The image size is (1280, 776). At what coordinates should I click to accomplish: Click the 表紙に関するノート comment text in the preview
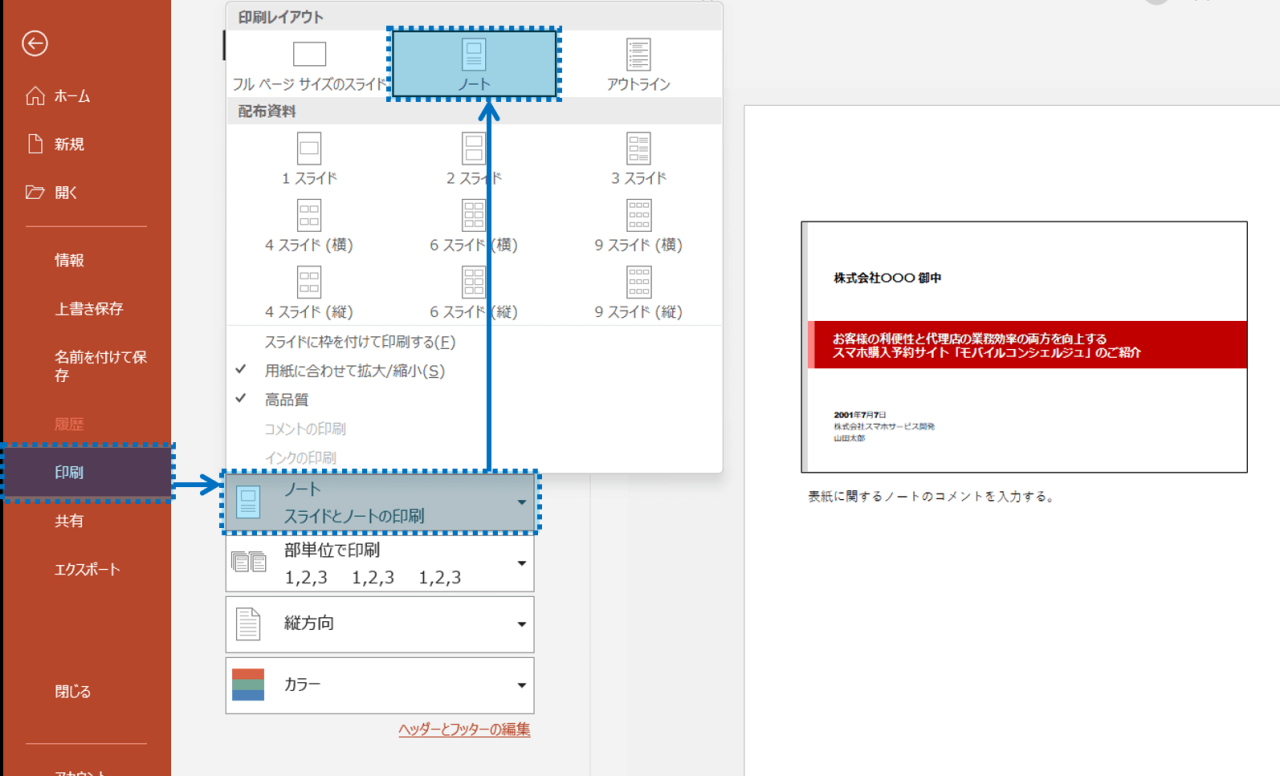(x=932, y=495)
